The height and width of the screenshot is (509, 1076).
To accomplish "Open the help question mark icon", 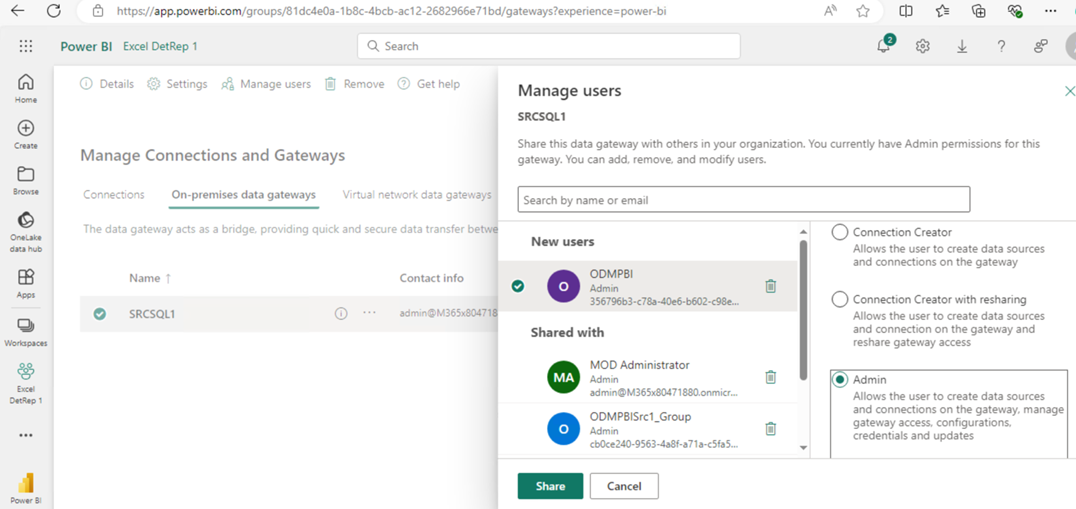I will pyautogui.click(x=1001, y=46).
